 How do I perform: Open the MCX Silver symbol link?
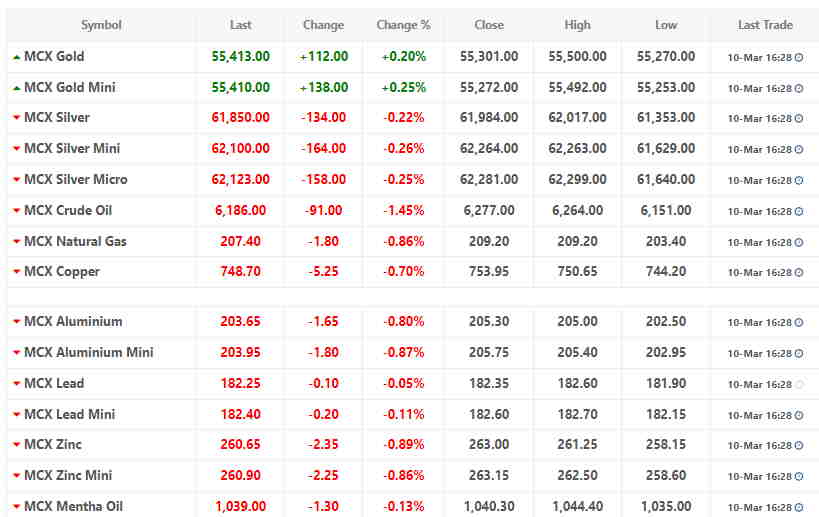coord(57,118)
